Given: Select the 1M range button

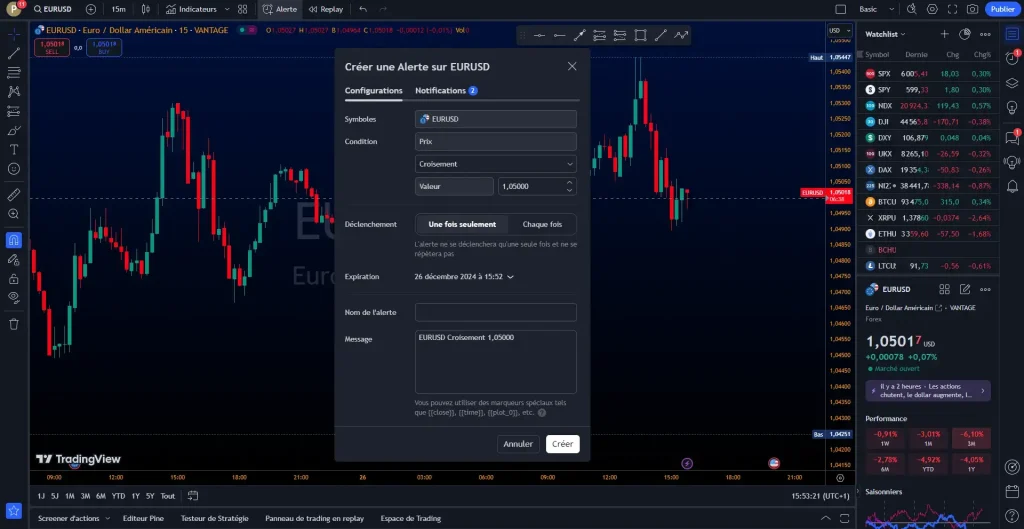Looking at the screenshot, I should click(x=70, y=496).
